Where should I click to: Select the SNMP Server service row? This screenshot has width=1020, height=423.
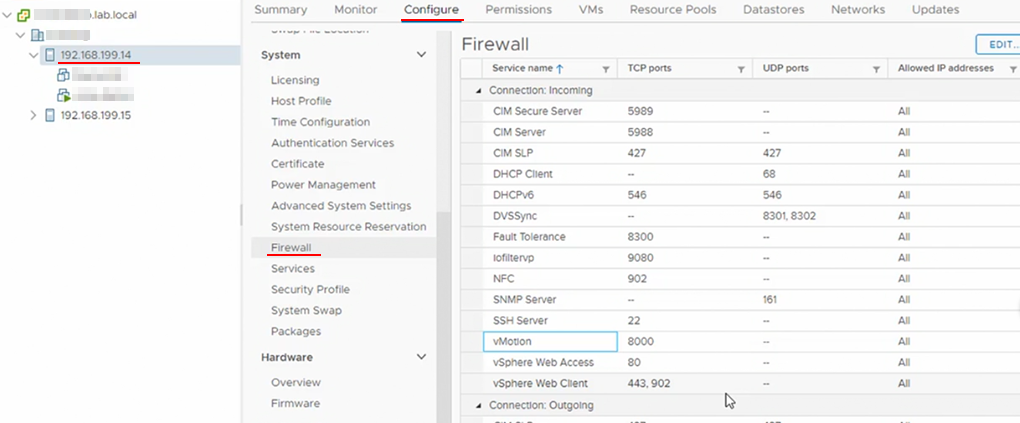[740, 300]
